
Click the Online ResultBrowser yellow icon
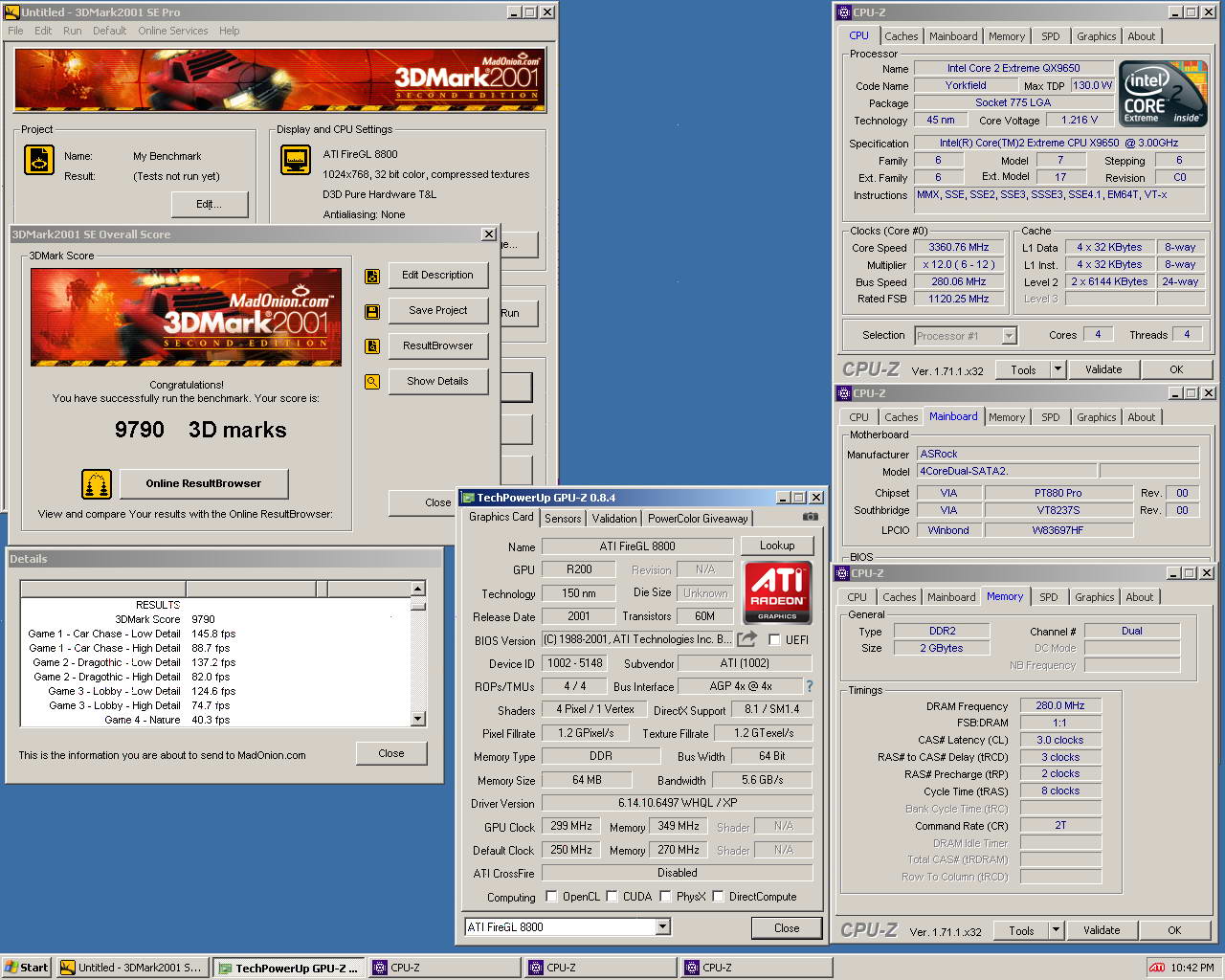tap(97, 484)
